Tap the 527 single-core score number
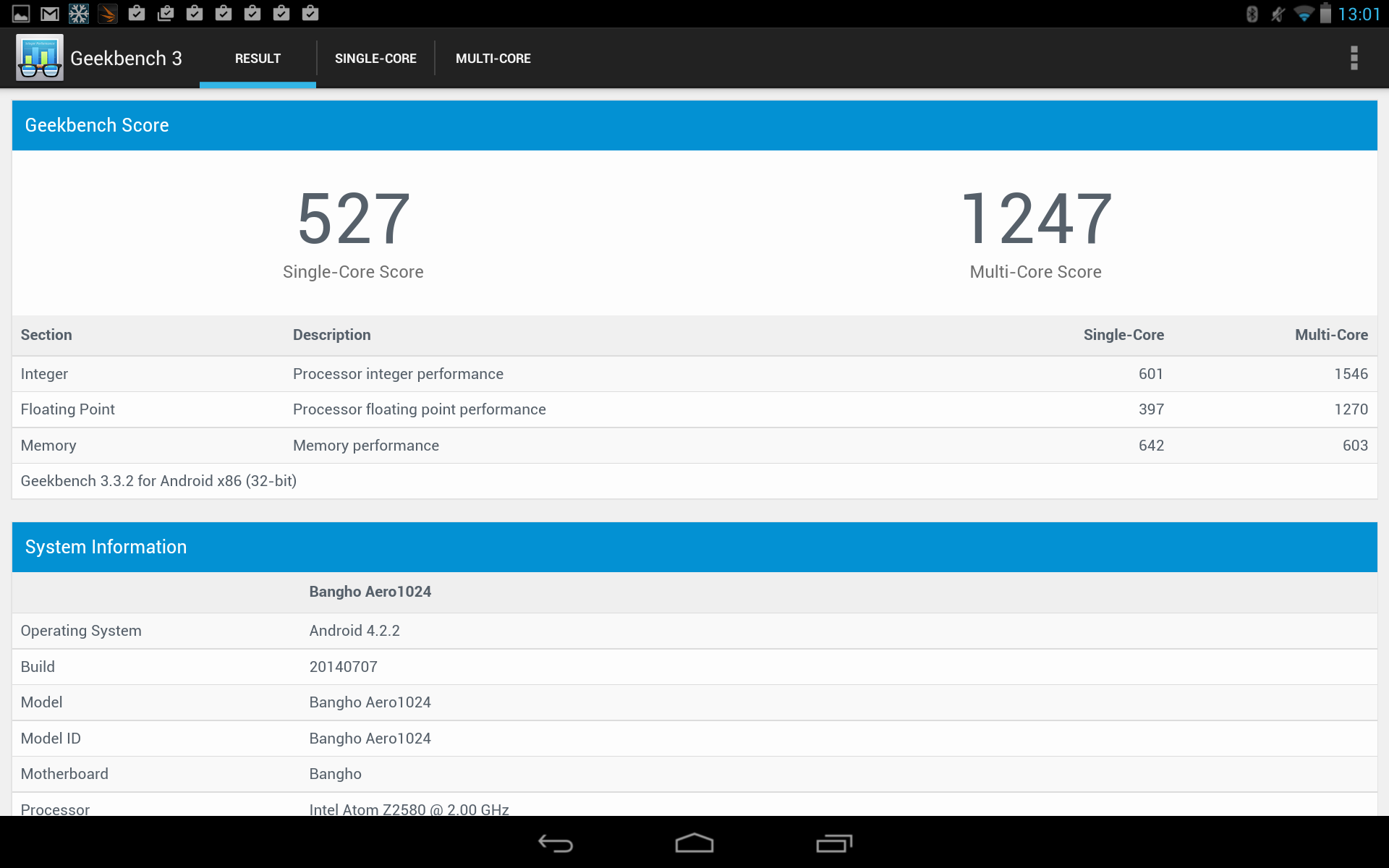This screenshot has width=1389, height=868. 354,218
